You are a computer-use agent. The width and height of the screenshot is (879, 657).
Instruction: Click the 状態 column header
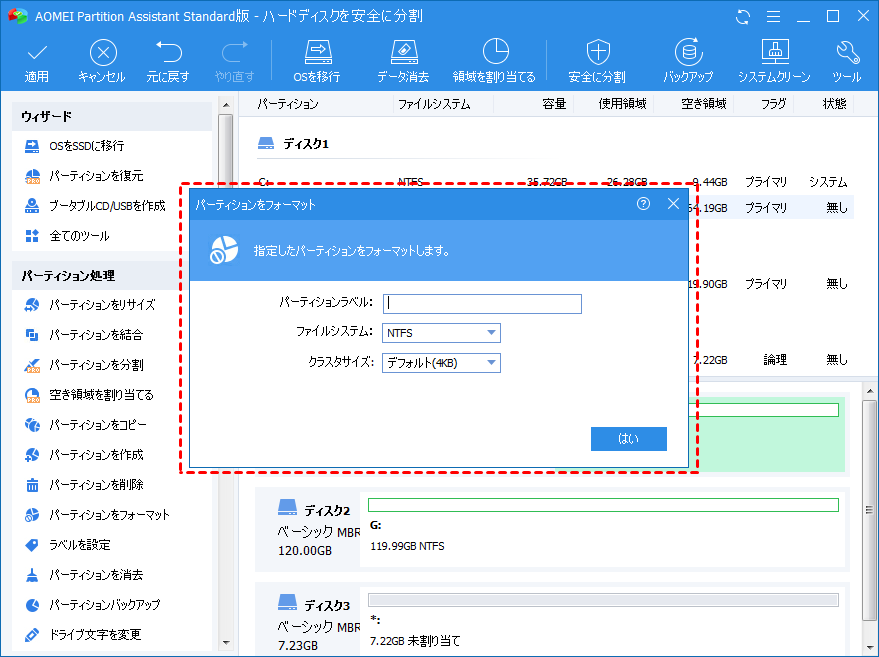(x=834, y=104)
